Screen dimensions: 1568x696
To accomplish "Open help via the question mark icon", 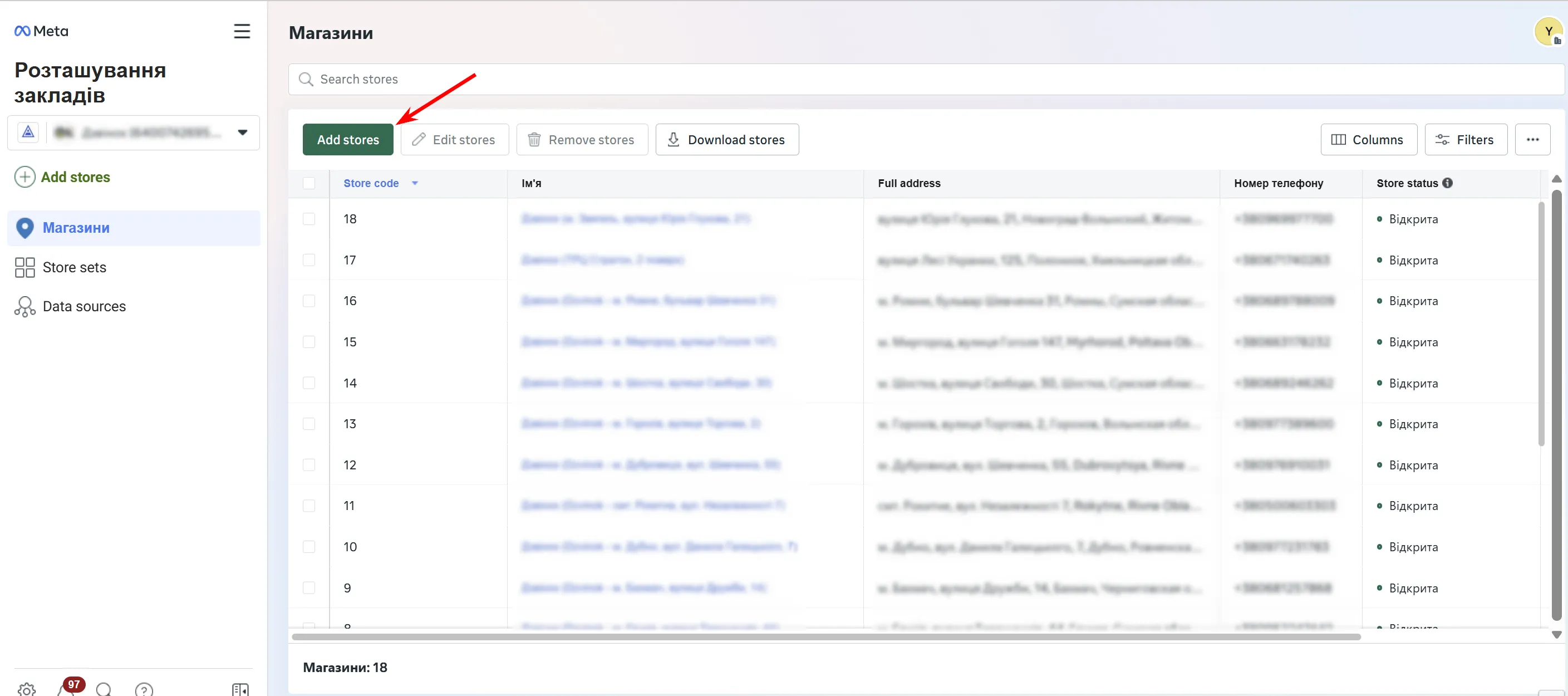I will 144,689.
